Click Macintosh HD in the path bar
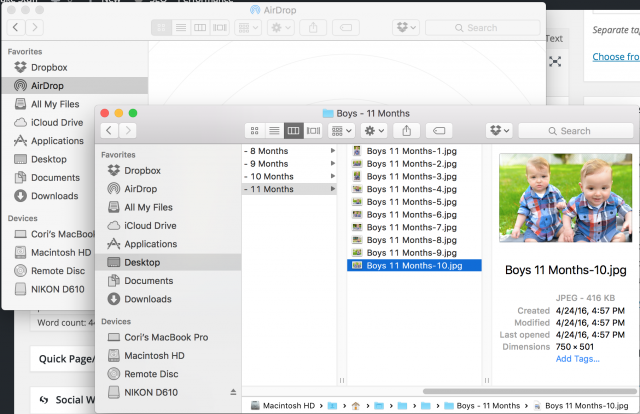The width and height of the screenshot is (640, 414). point(283,406)
